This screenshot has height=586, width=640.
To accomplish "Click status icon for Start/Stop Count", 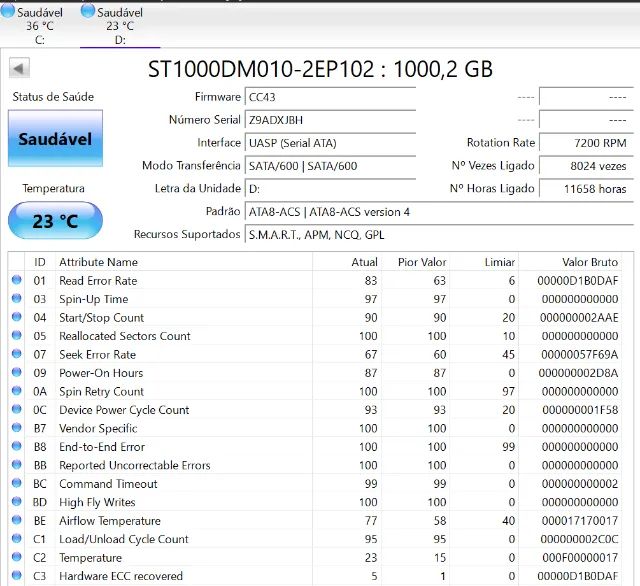I will [17, 316].
